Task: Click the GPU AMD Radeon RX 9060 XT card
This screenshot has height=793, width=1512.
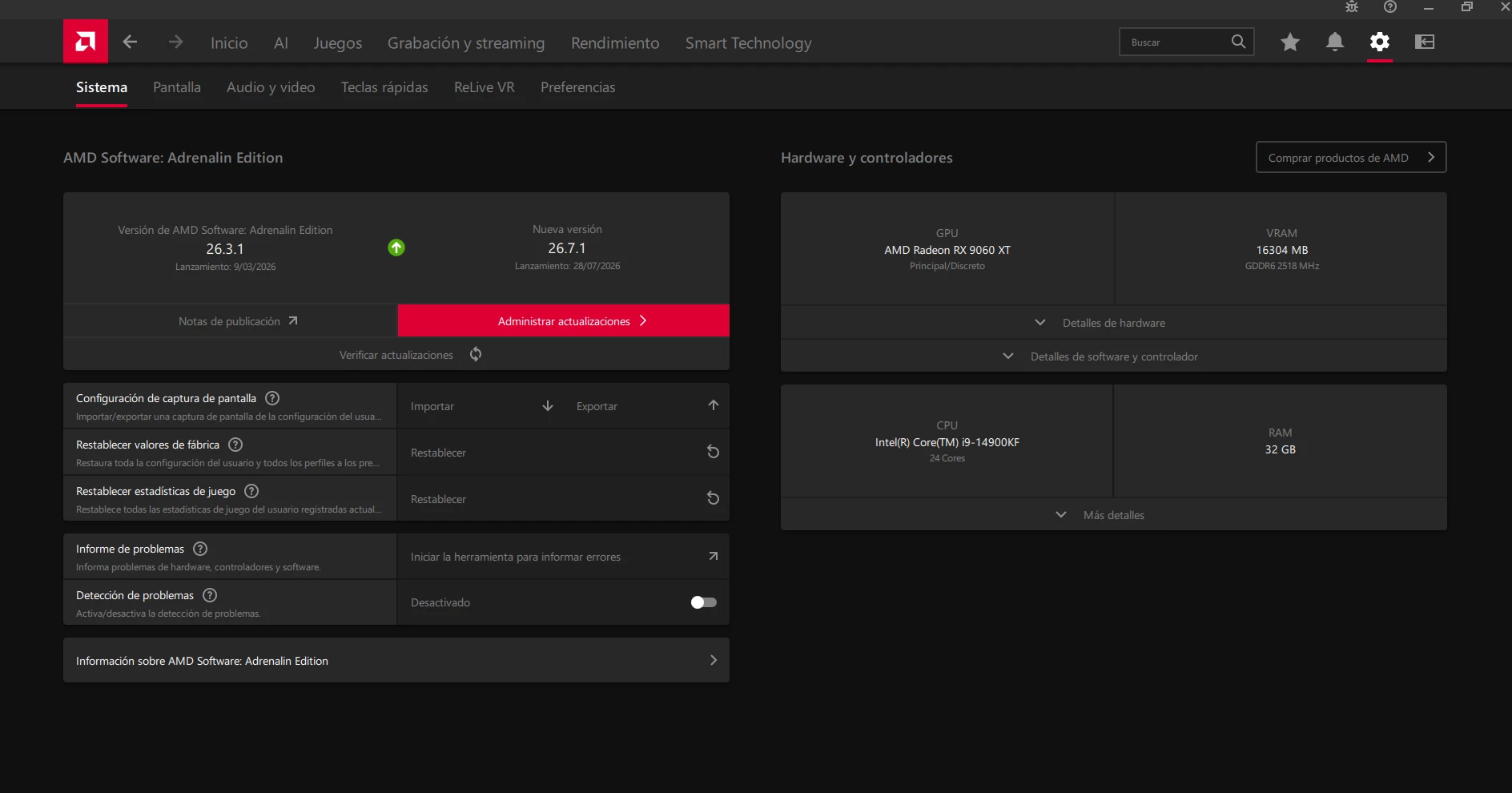Action: pos(947,249)
